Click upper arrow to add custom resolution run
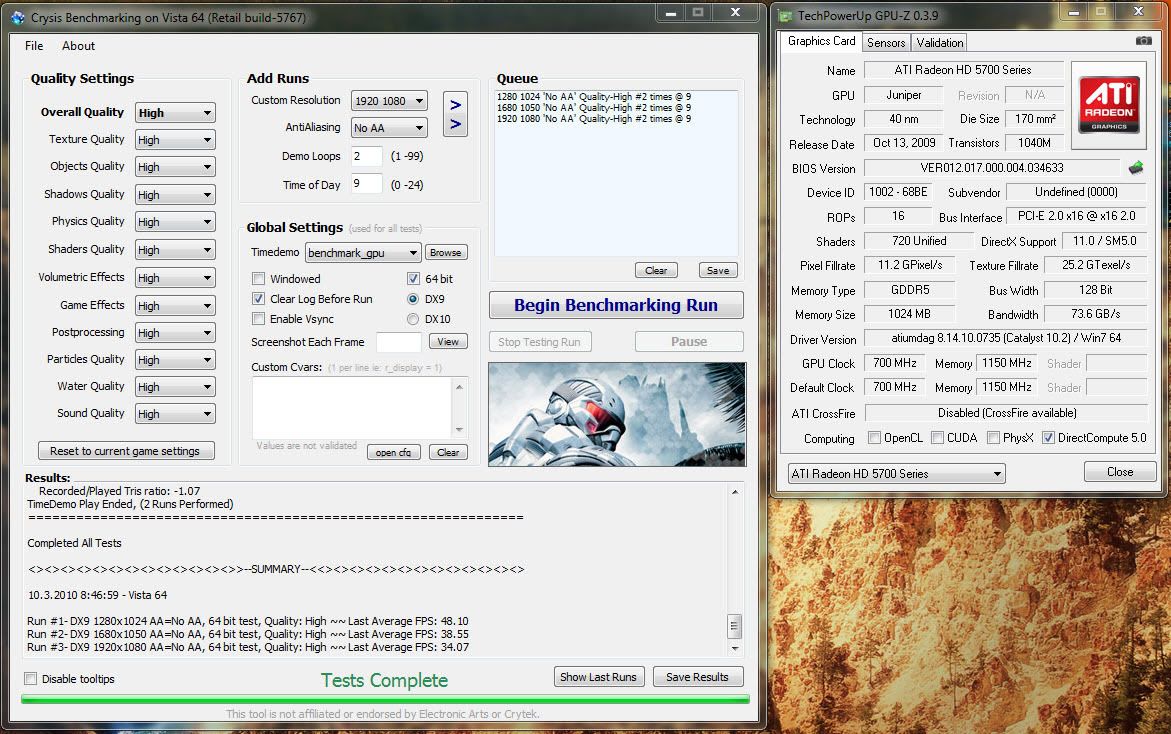 (x=455, y=104)
